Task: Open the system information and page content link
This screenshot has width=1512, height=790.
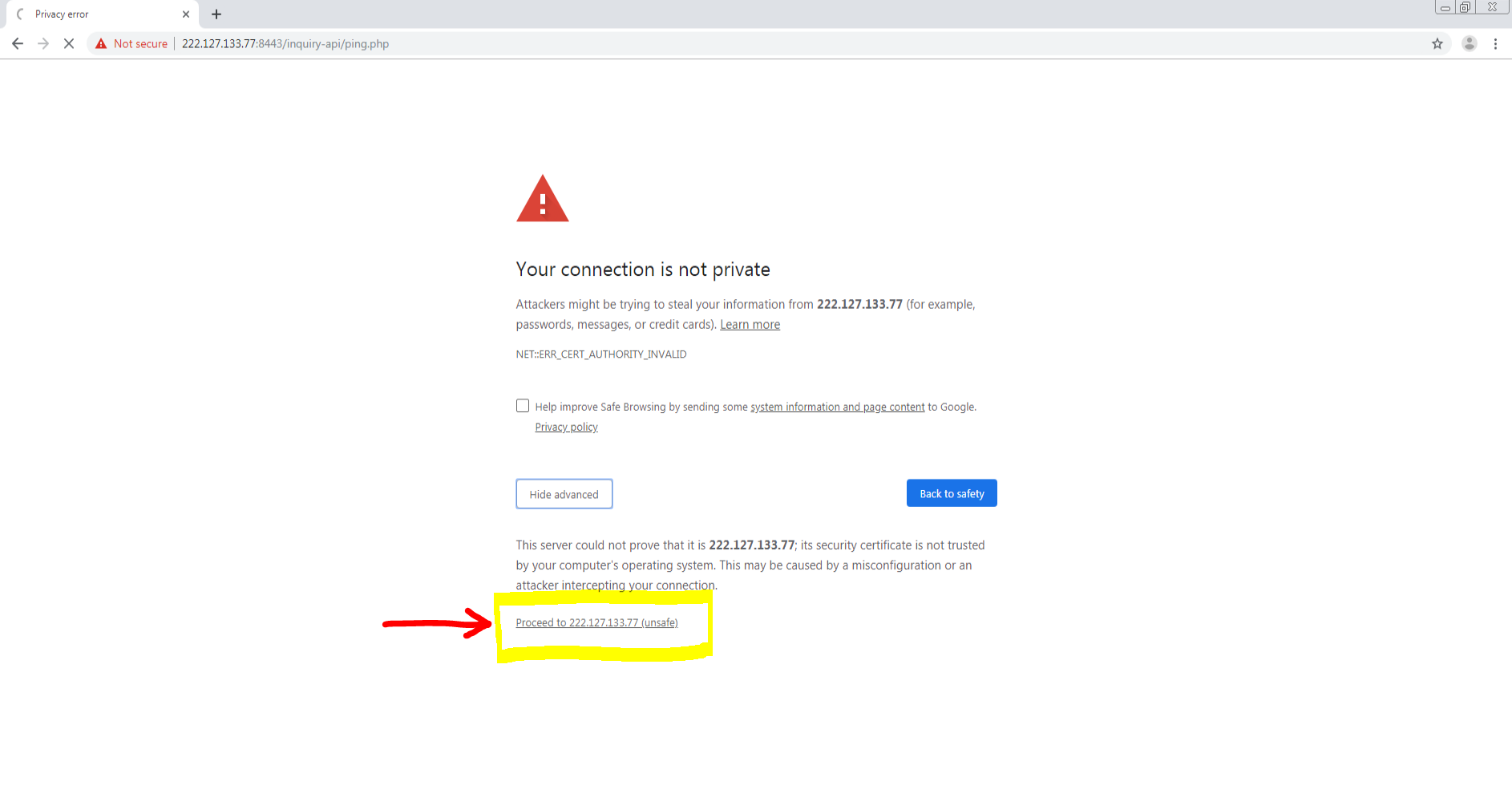Action: [837, 407]
